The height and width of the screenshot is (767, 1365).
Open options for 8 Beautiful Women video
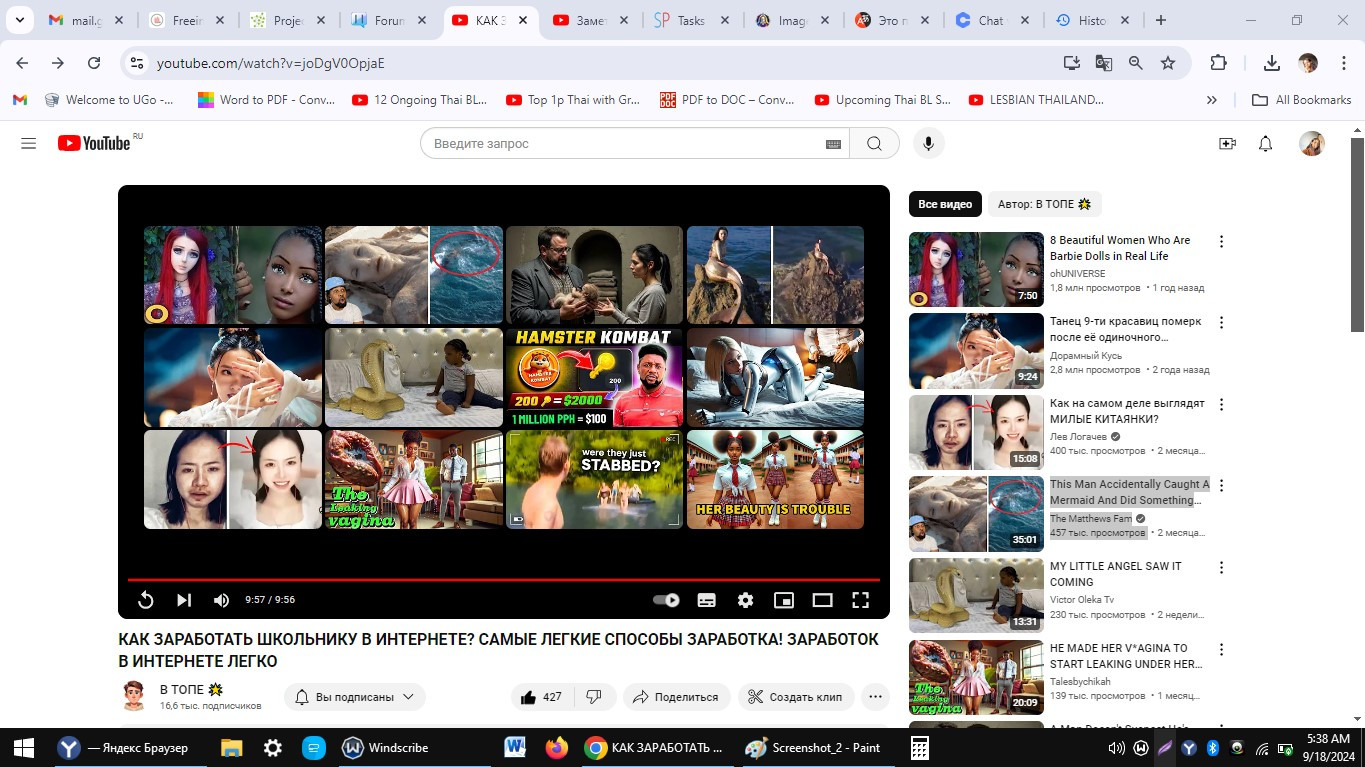pos(1221,241)
